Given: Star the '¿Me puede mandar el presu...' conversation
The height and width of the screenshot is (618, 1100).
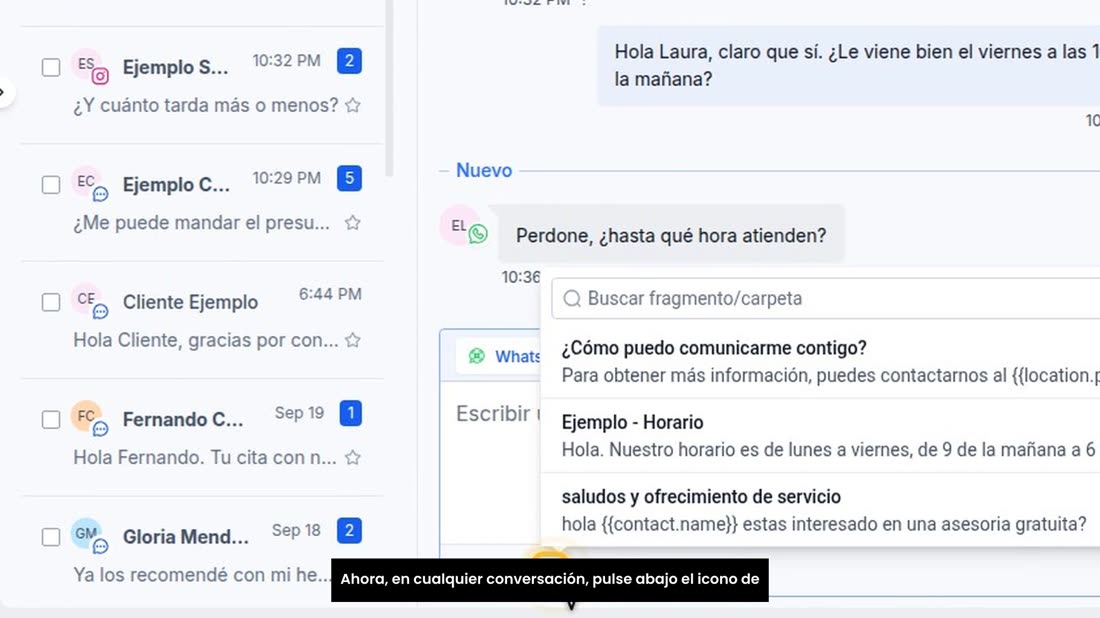Looking at the screenshot, I should [353, 223].
